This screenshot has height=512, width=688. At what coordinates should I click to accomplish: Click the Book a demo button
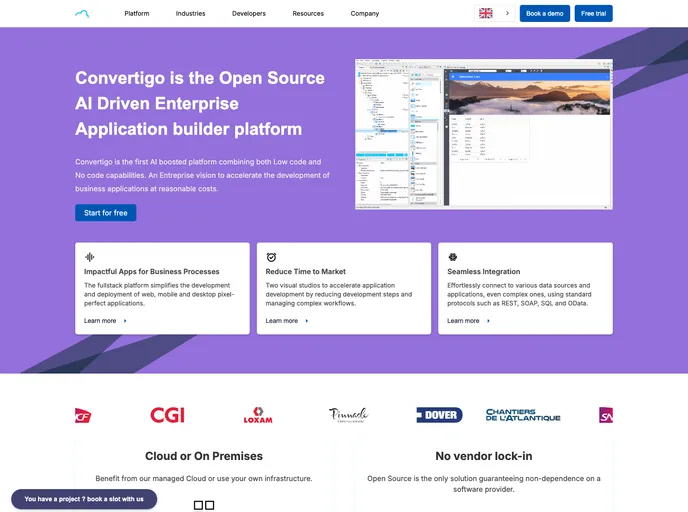click(x=545, y=14)
